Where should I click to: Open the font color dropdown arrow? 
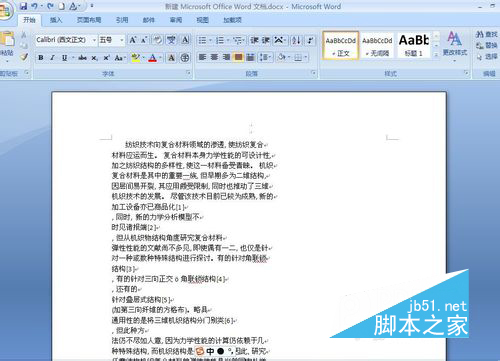pyautogui.click(x=160, y=58)
